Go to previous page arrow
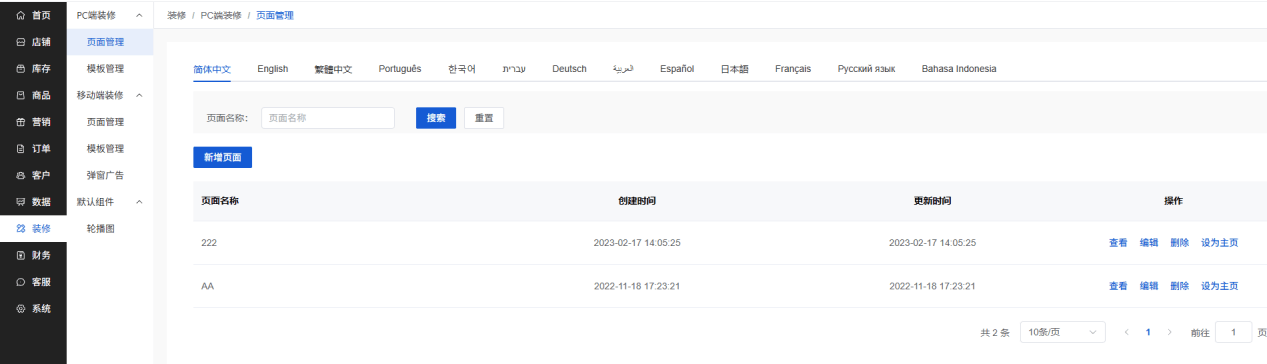 pyautogui.click(x=1128, y=332)
